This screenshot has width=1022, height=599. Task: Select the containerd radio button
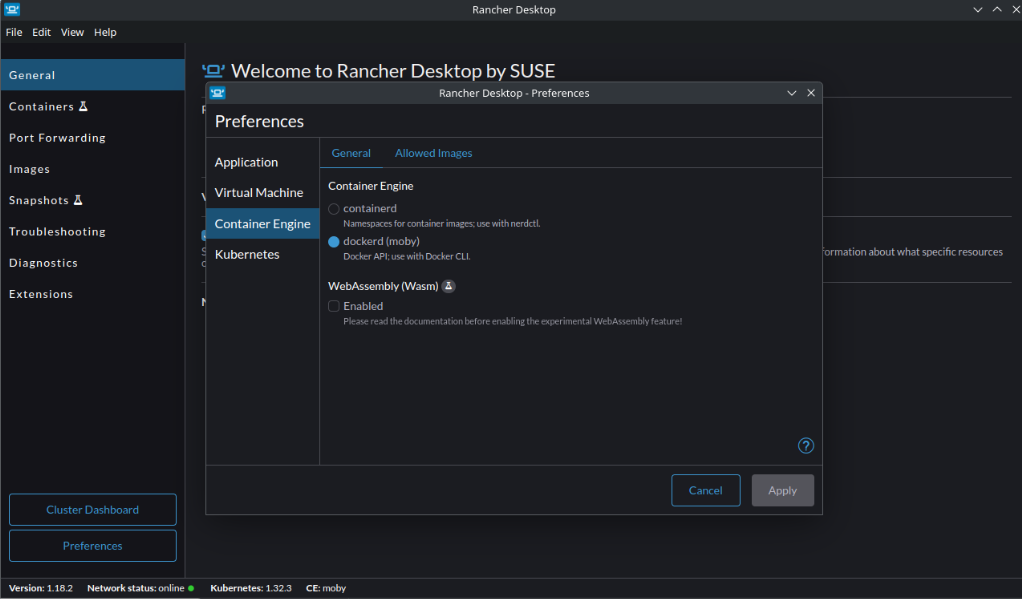pos(334,209)
